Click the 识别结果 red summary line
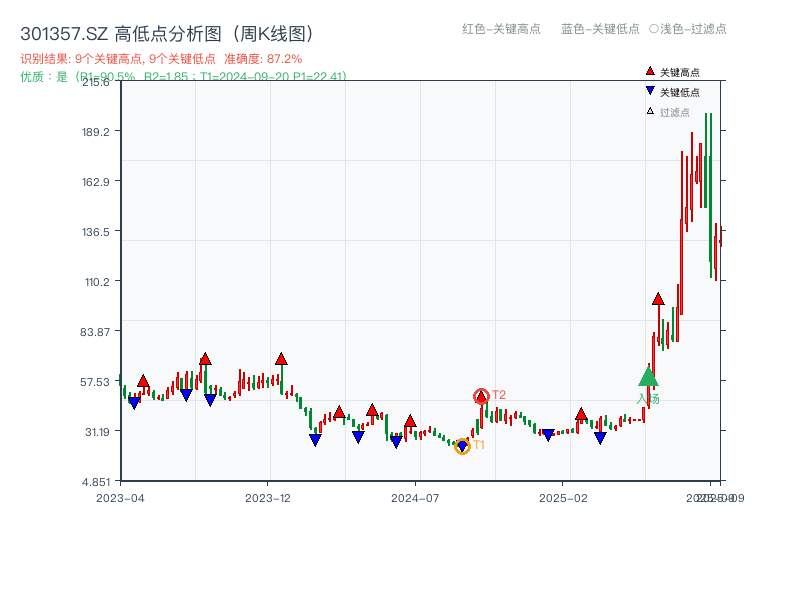 coord(161,59)
